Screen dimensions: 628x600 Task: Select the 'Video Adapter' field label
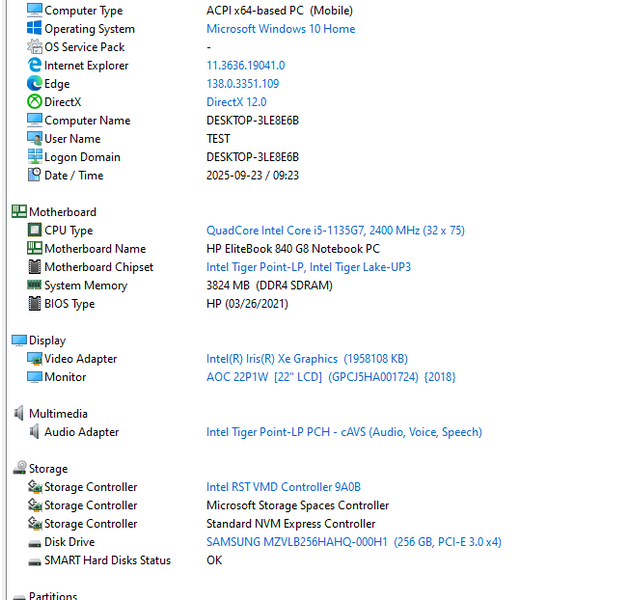(81, 358)
